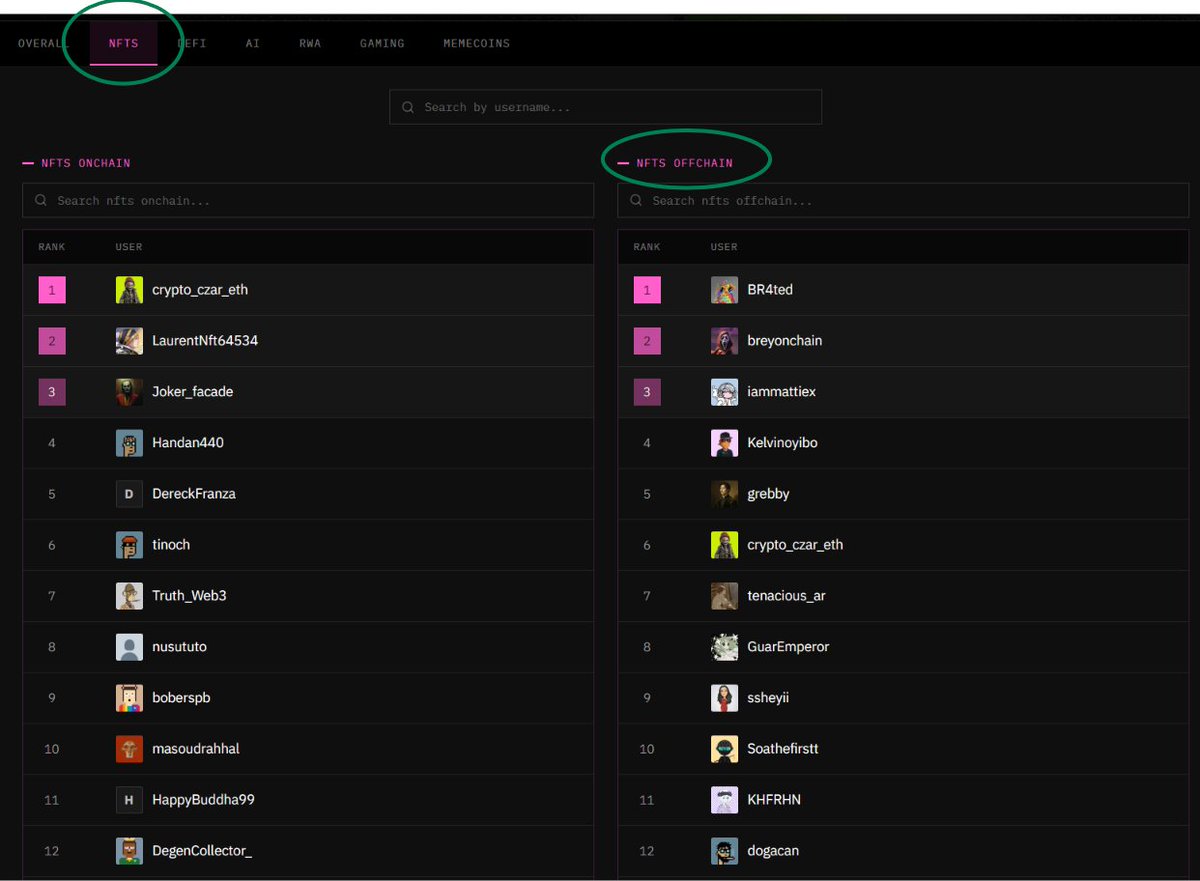Click ssheyii avatar

coord(724,698)
